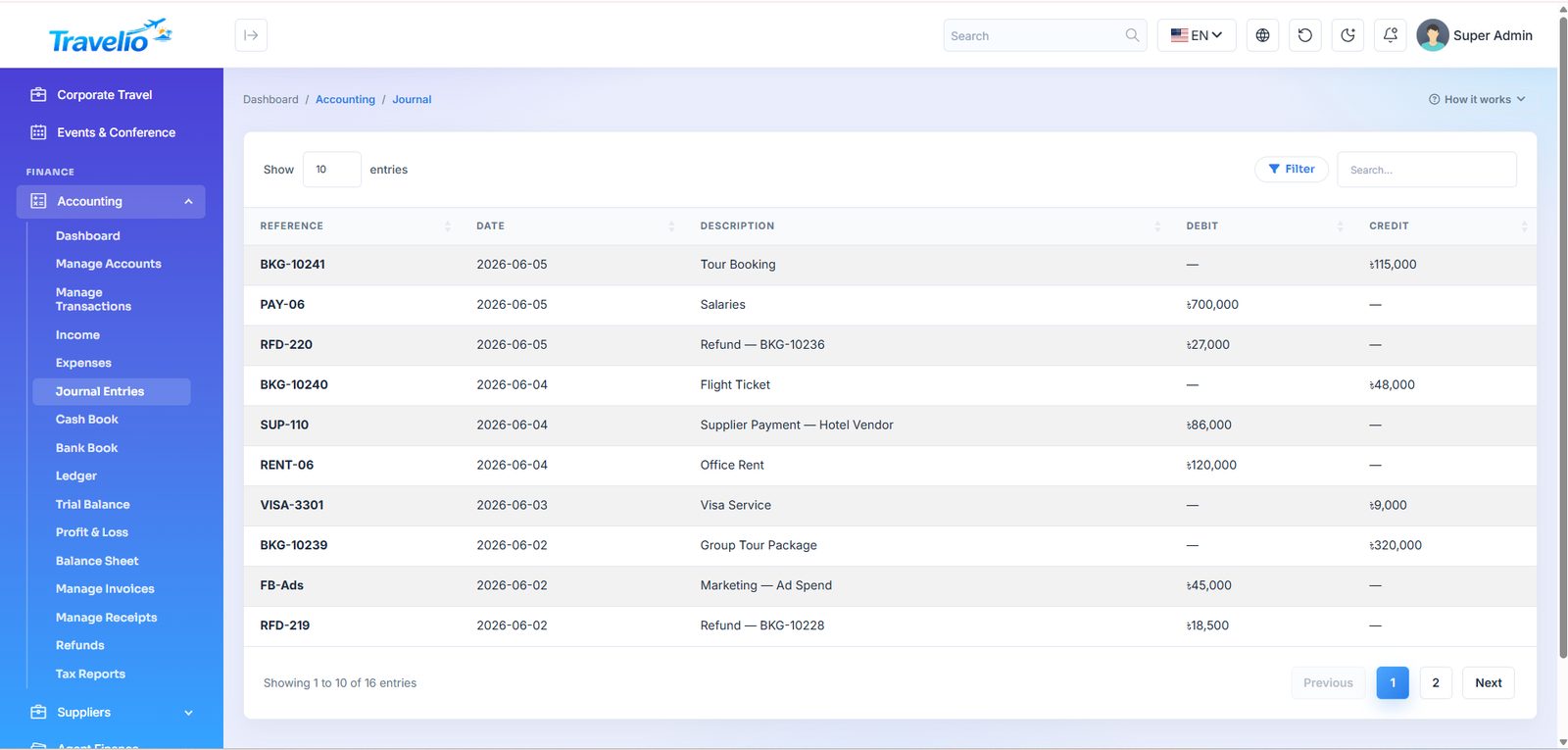Go to Manage Receipts
This screenshot has height=750, width=1568.
point(107,617)
